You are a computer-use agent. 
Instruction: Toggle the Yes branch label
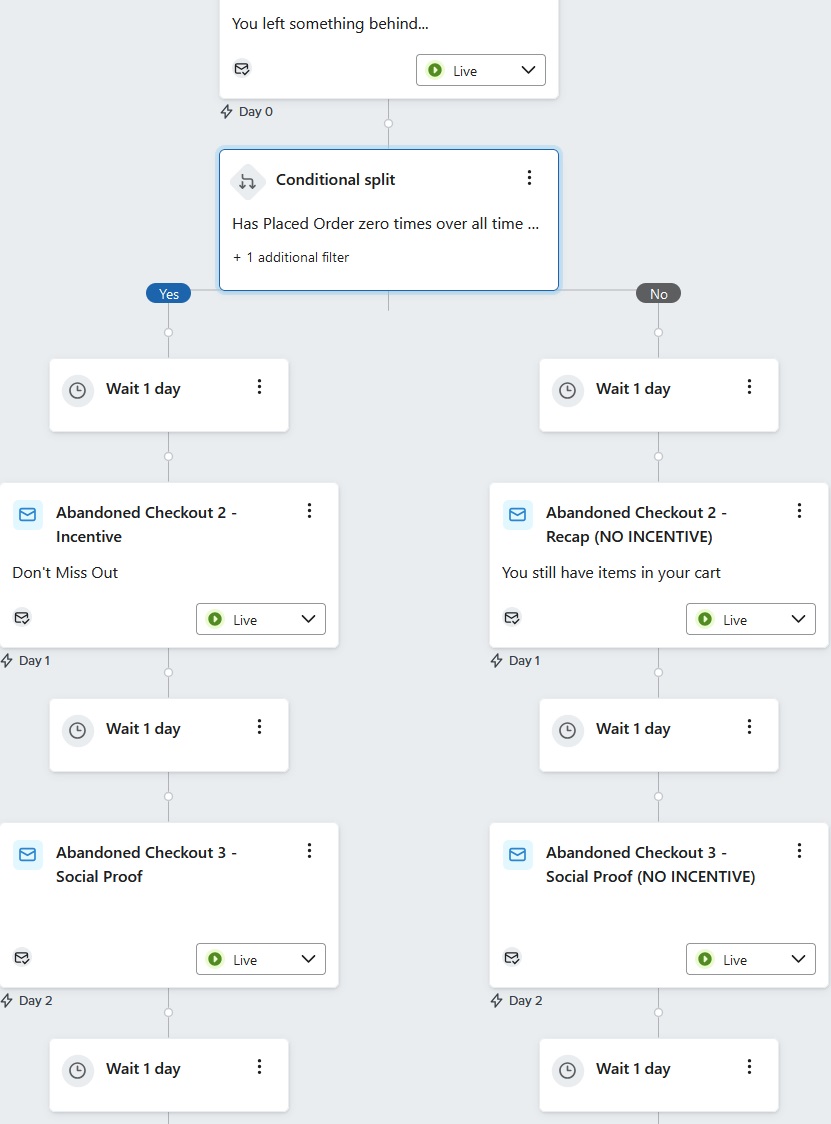pos(168,293)
